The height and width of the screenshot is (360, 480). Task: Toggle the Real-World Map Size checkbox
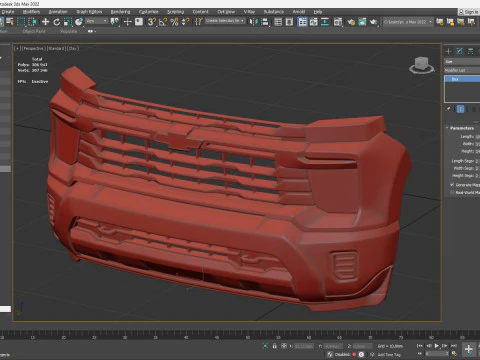[452, 192]
